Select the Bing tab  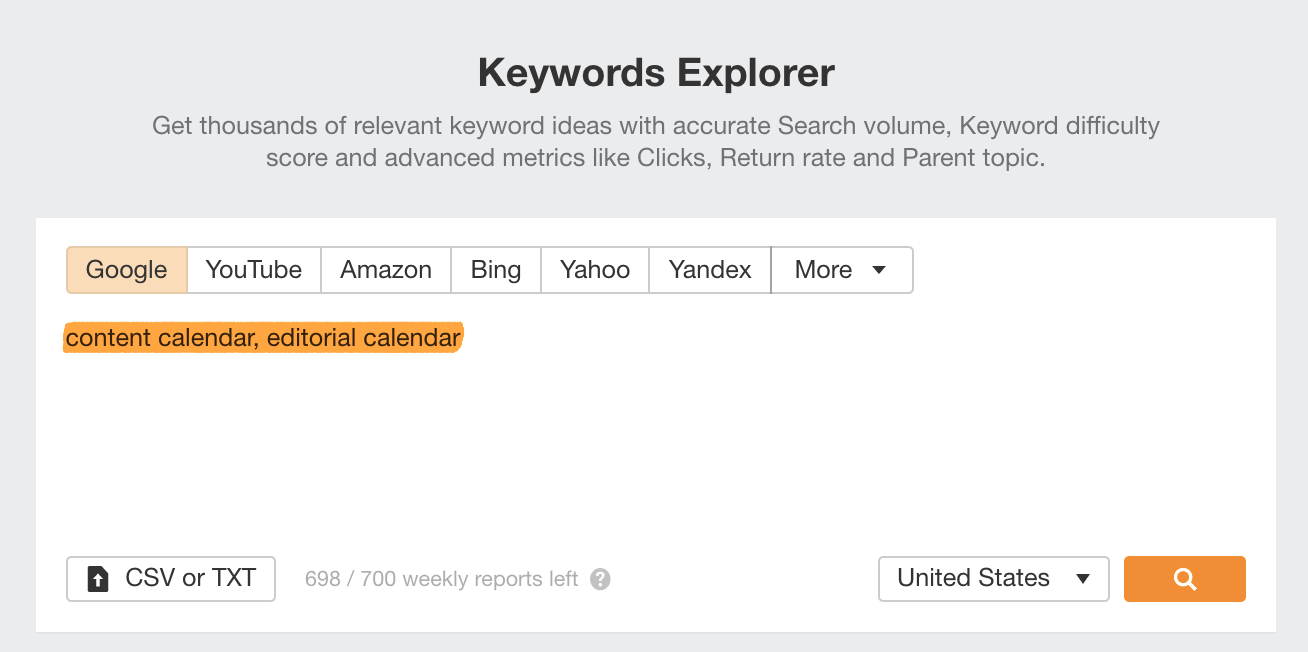pyautogui.click(x=496, y=270)
